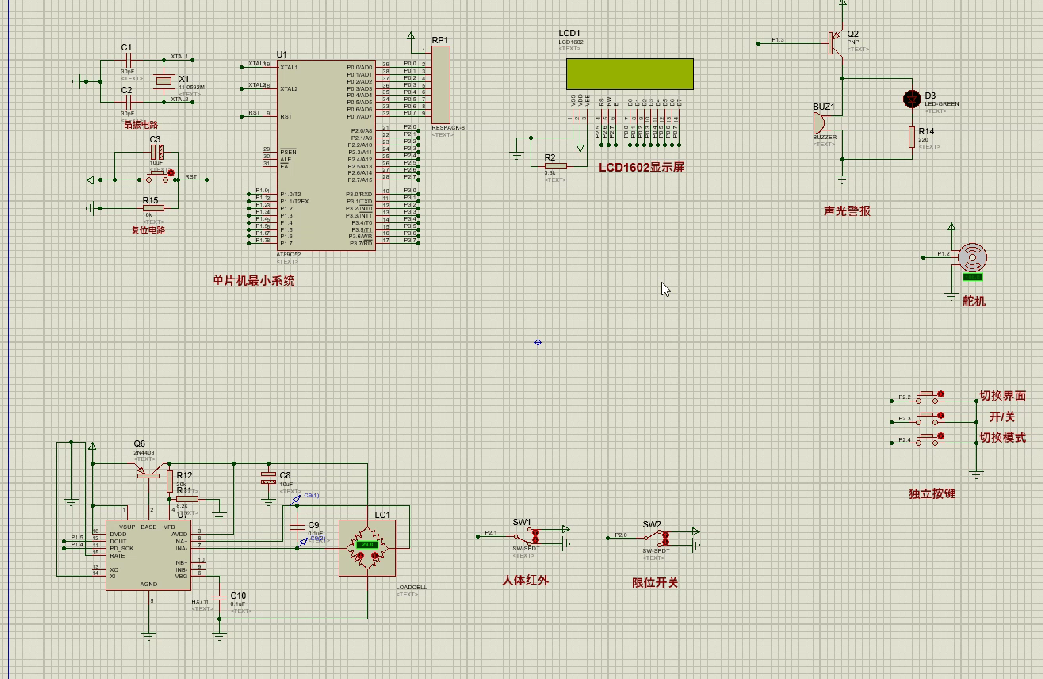This screenshot has width=1043, height=679.
Task: Select the U1 microcontroller chip
Action: [x=326, y=156]
